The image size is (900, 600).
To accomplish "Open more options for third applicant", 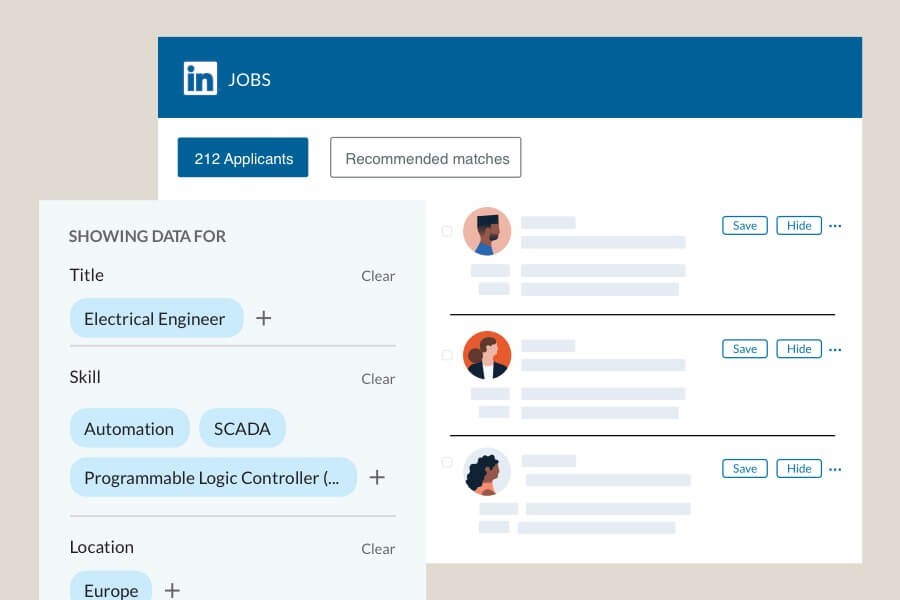I will click(835, 469).
